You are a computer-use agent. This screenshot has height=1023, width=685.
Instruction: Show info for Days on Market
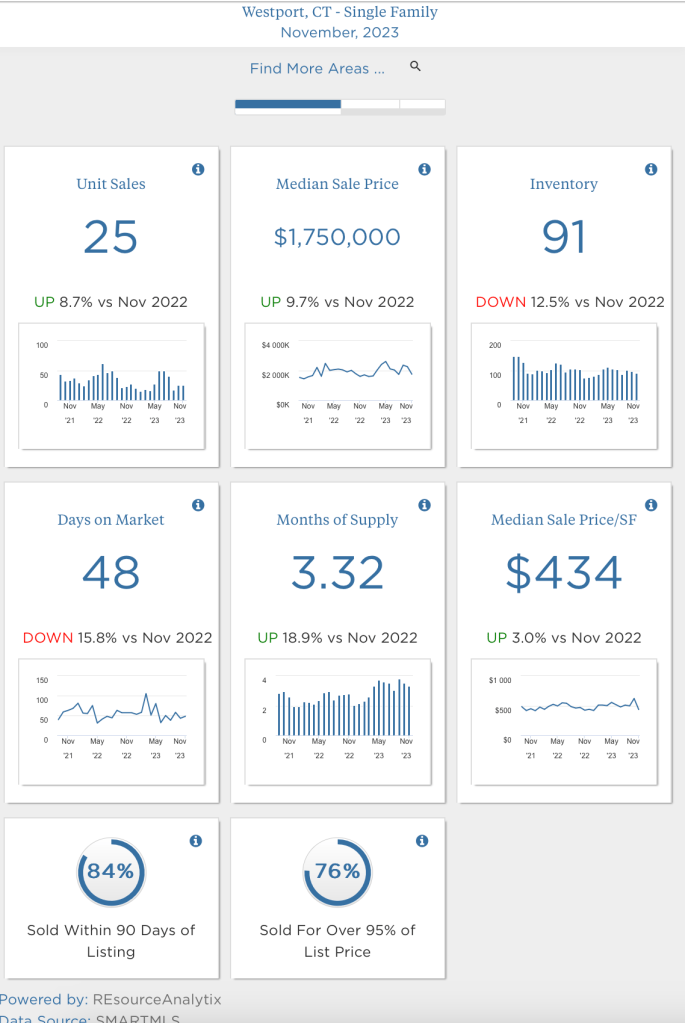(198, 506)
